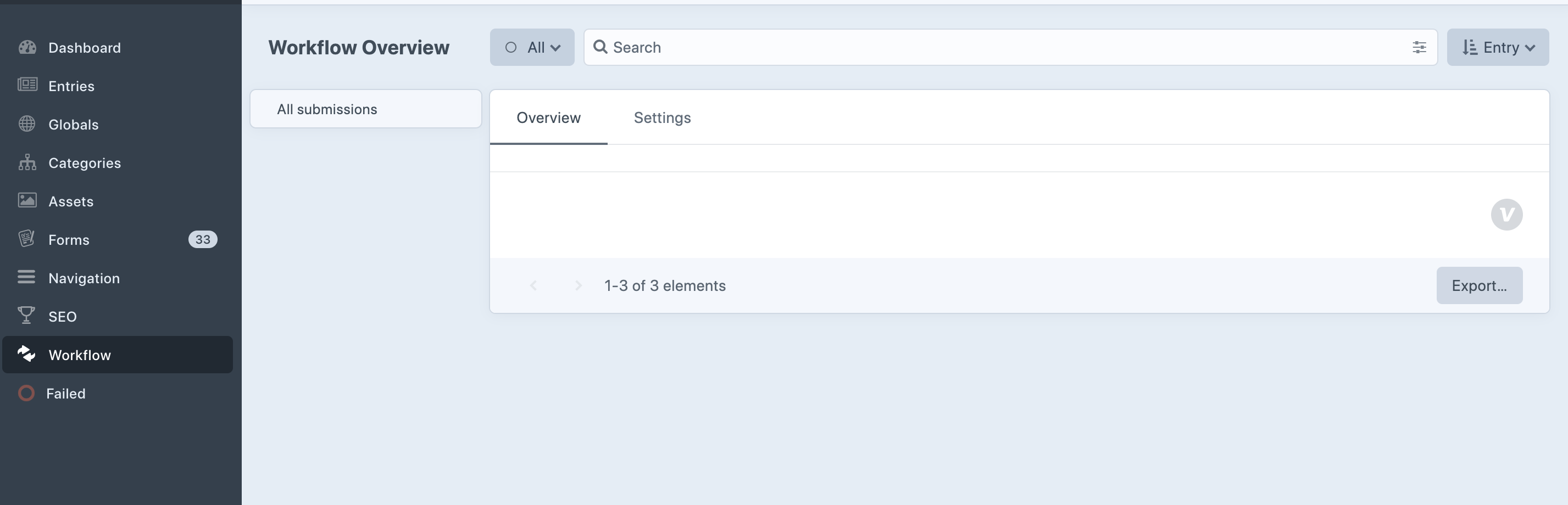Open Navigation using its list icon
The width and height of the screenshot is (1568, 505).
coord(27,277)
